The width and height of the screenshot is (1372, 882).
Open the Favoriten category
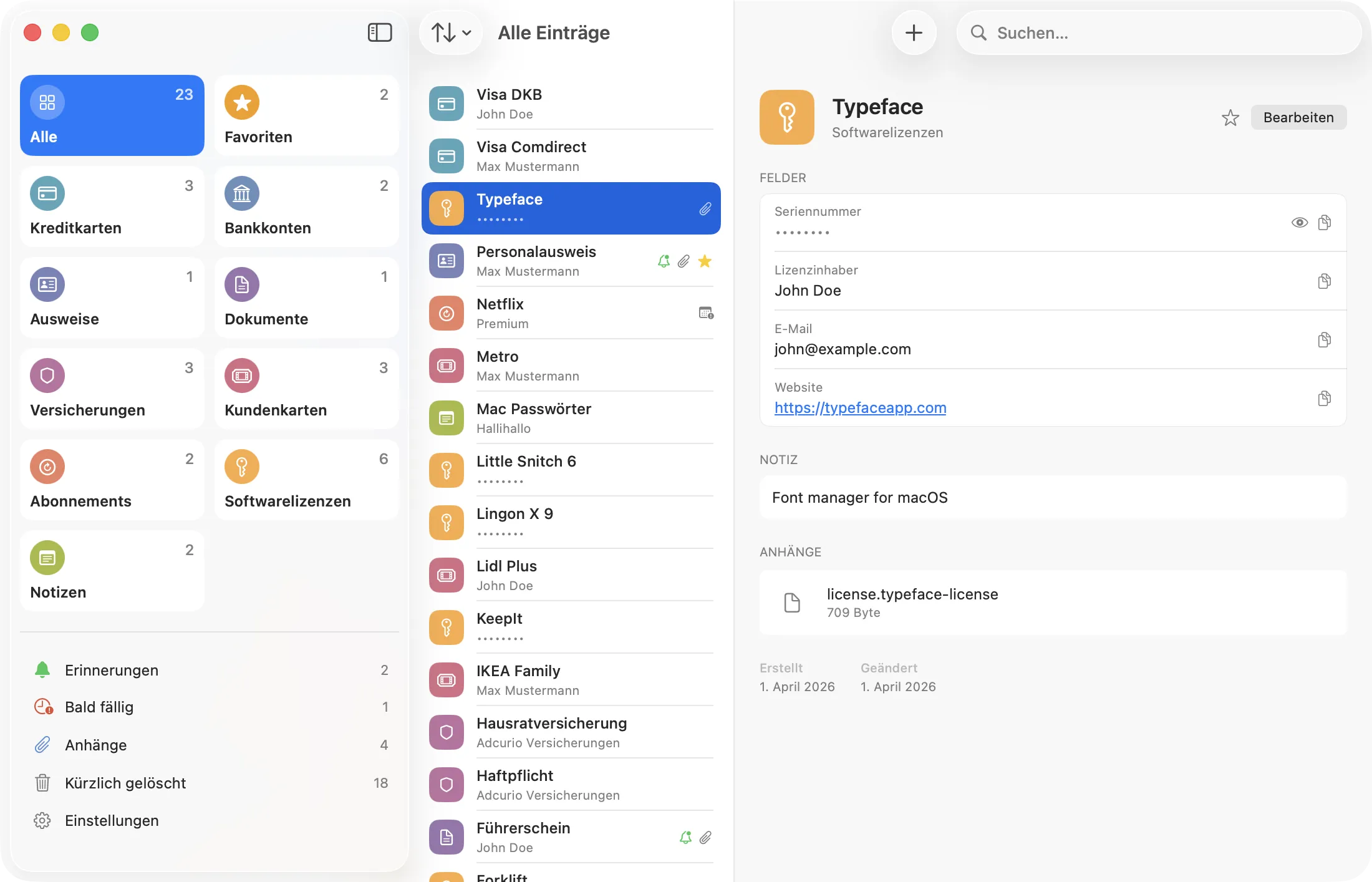coord(306,115)
